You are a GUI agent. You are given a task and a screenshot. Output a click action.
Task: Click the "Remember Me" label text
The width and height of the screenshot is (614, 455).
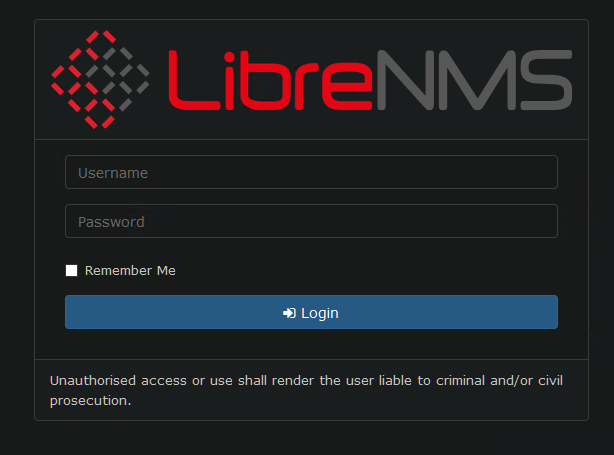click(130, 271)
